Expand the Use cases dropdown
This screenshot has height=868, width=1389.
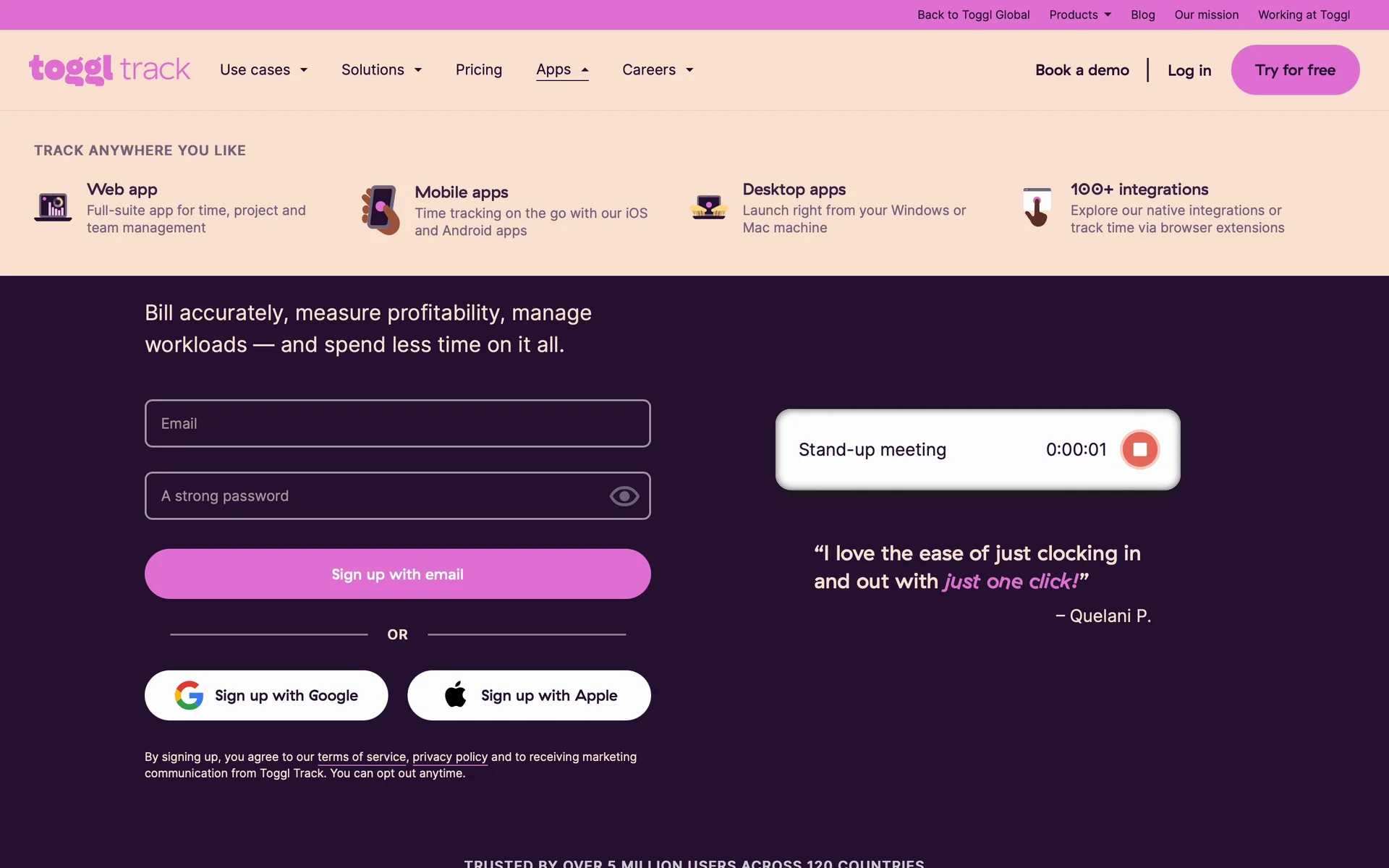tap(264, 69)
